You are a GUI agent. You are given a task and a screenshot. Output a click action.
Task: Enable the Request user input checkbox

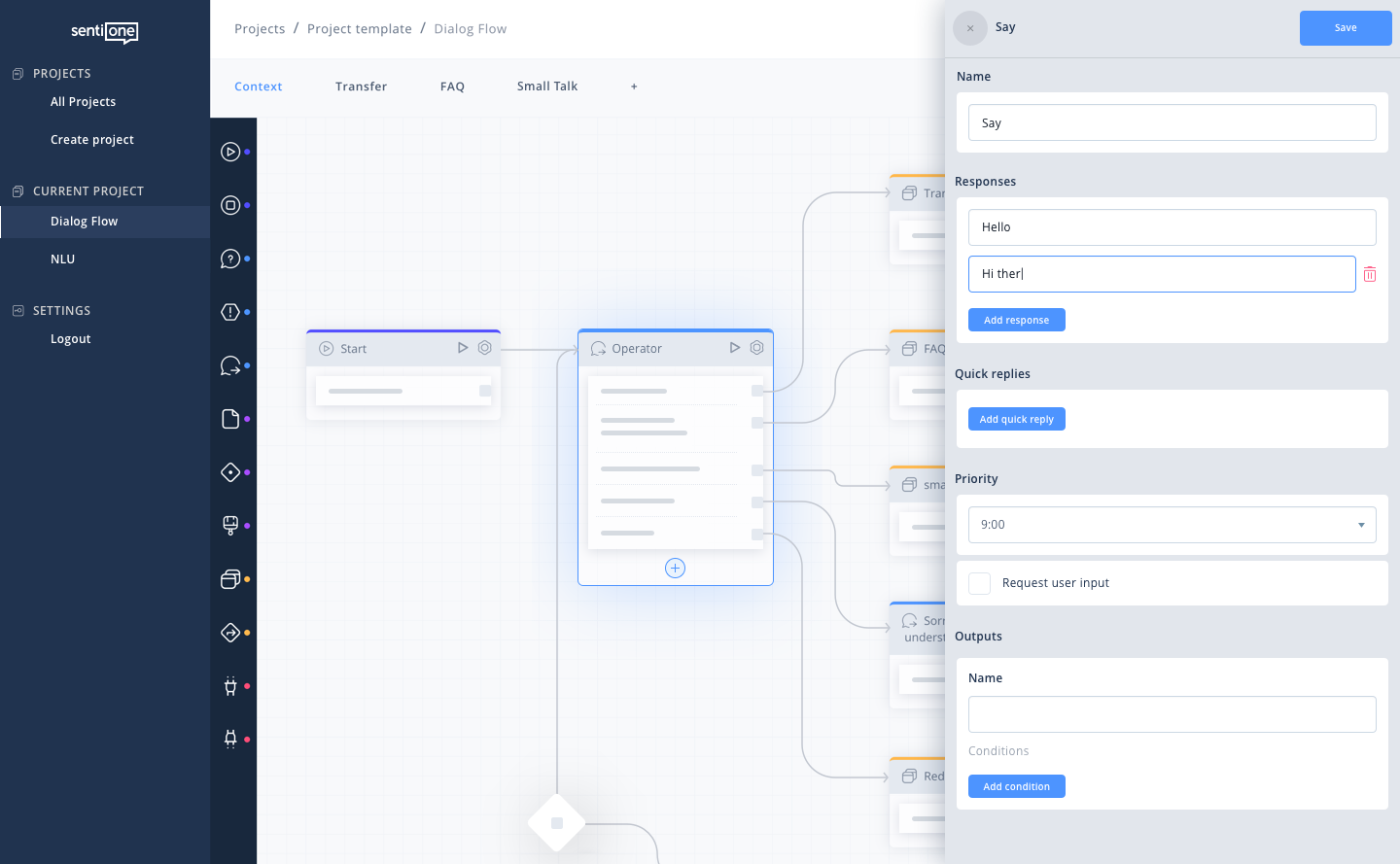[x=979, y=583]
